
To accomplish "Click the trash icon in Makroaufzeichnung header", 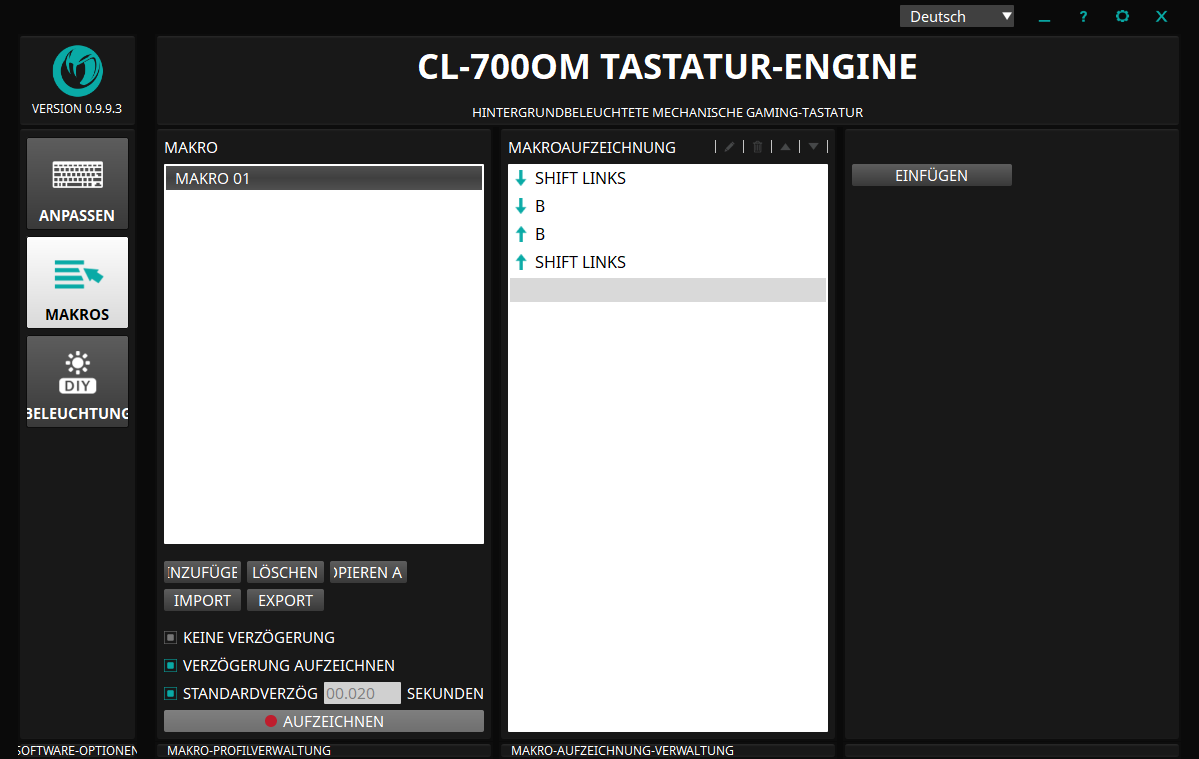I will (758, 147).
